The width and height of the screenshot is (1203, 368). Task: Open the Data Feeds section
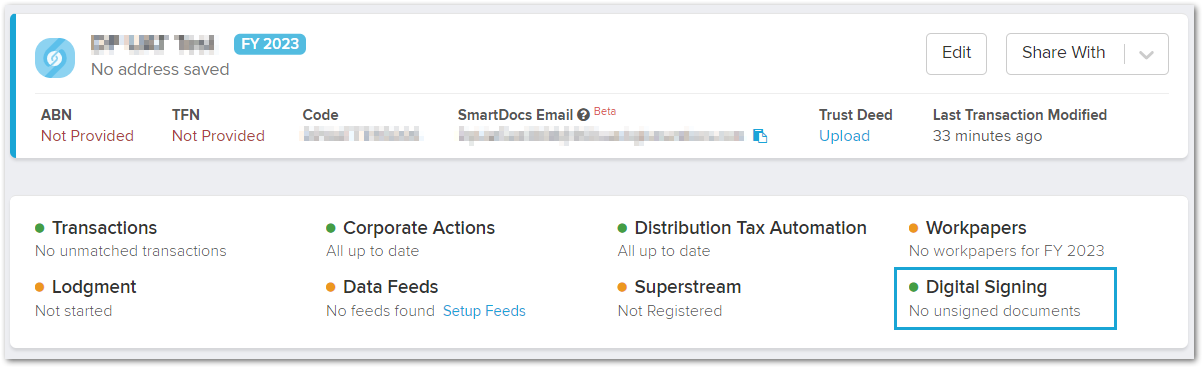tap(391, 287)
